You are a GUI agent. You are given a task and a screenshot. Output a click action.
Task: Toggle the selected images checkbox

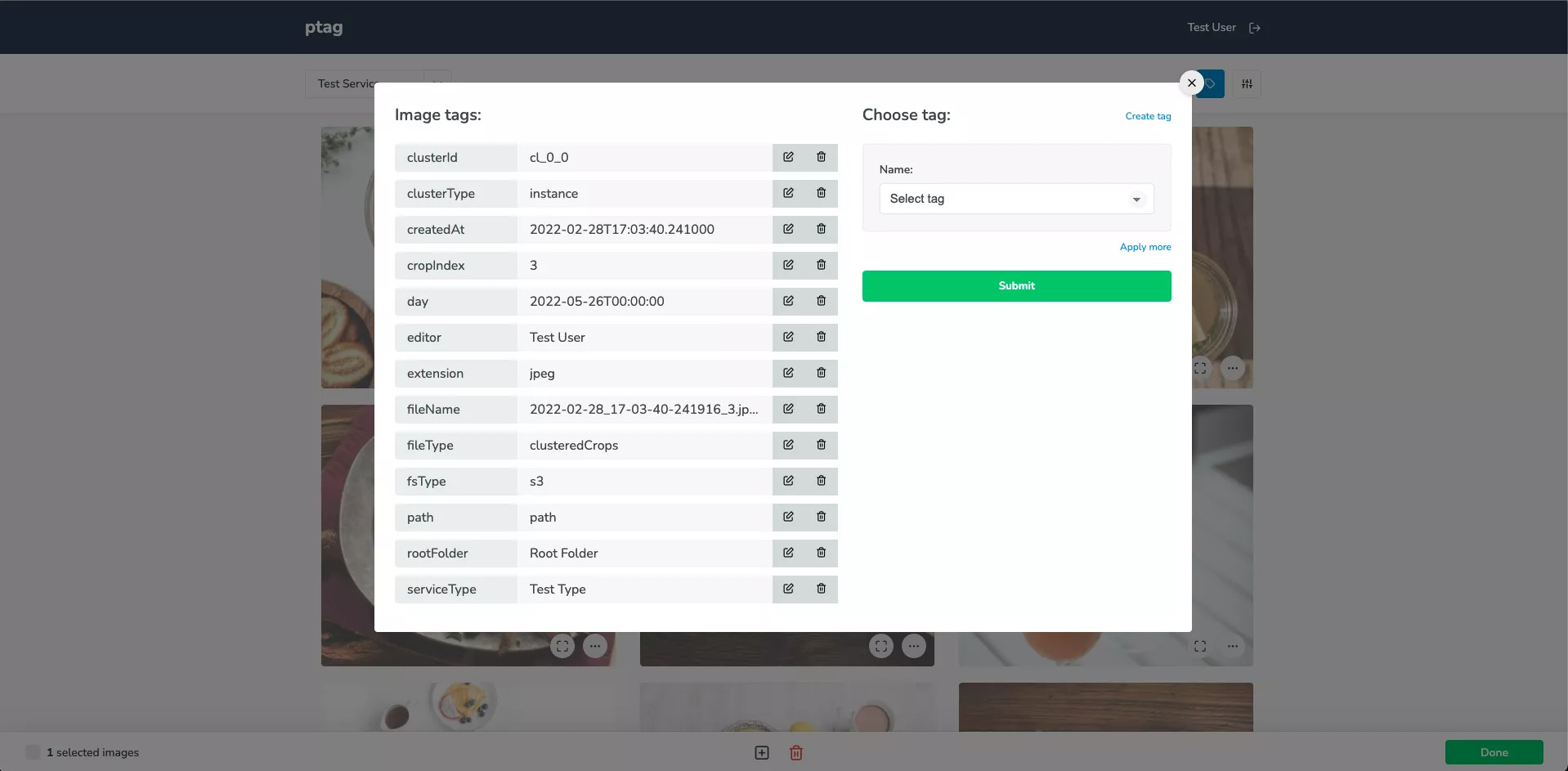tap(33, 752)
